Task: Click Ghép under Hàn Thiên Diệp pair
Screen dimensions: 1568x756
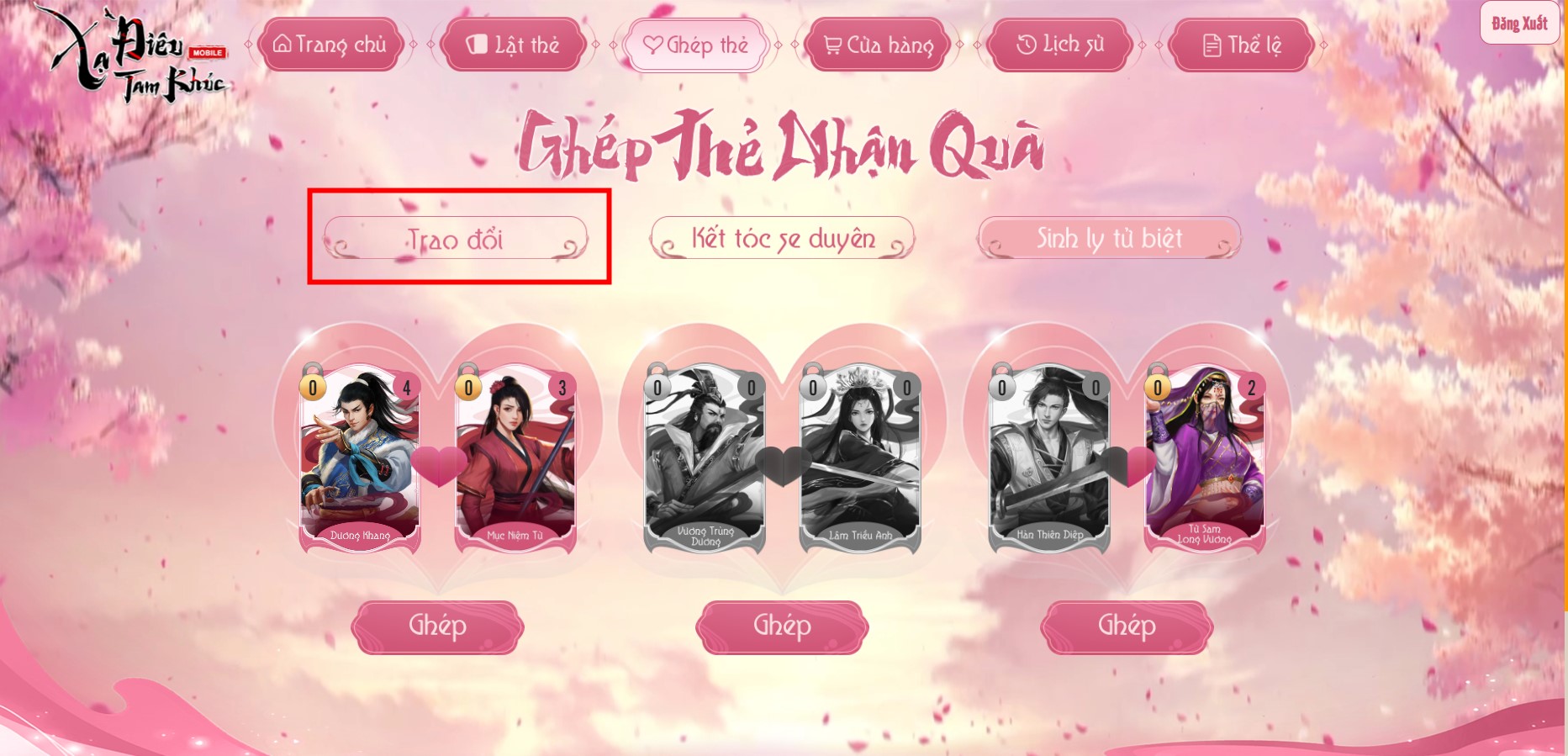Action: [x=1127, y=626]
